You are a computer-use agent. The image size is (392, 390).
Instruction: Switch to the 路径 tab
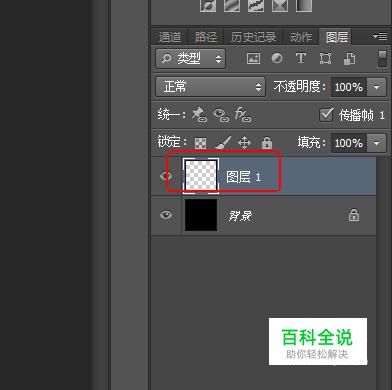click(x=205, y=37)
